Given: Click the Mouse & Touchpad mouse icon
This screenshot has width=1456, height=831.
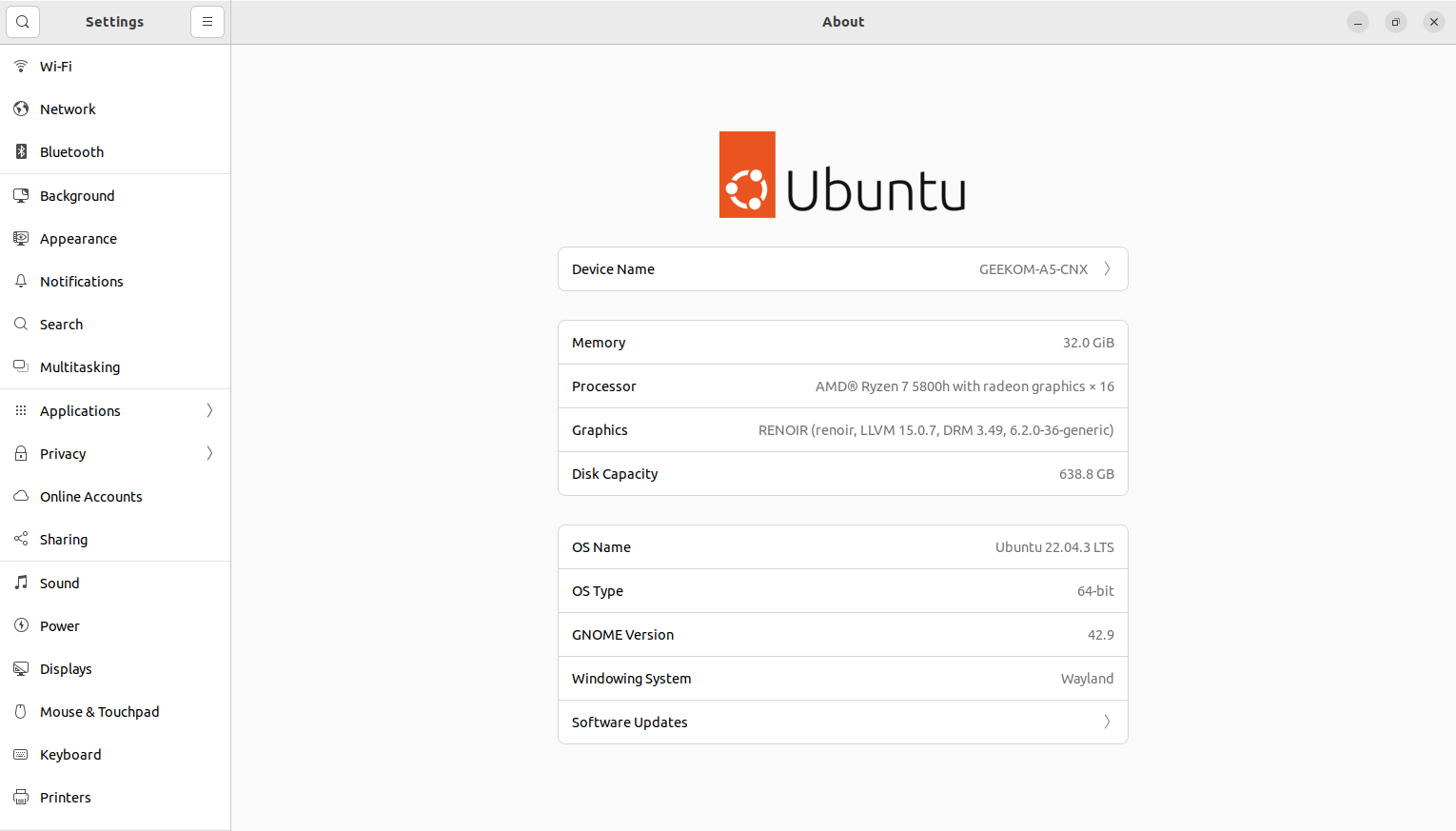Looking at the screenshot, I should (21, 711).
